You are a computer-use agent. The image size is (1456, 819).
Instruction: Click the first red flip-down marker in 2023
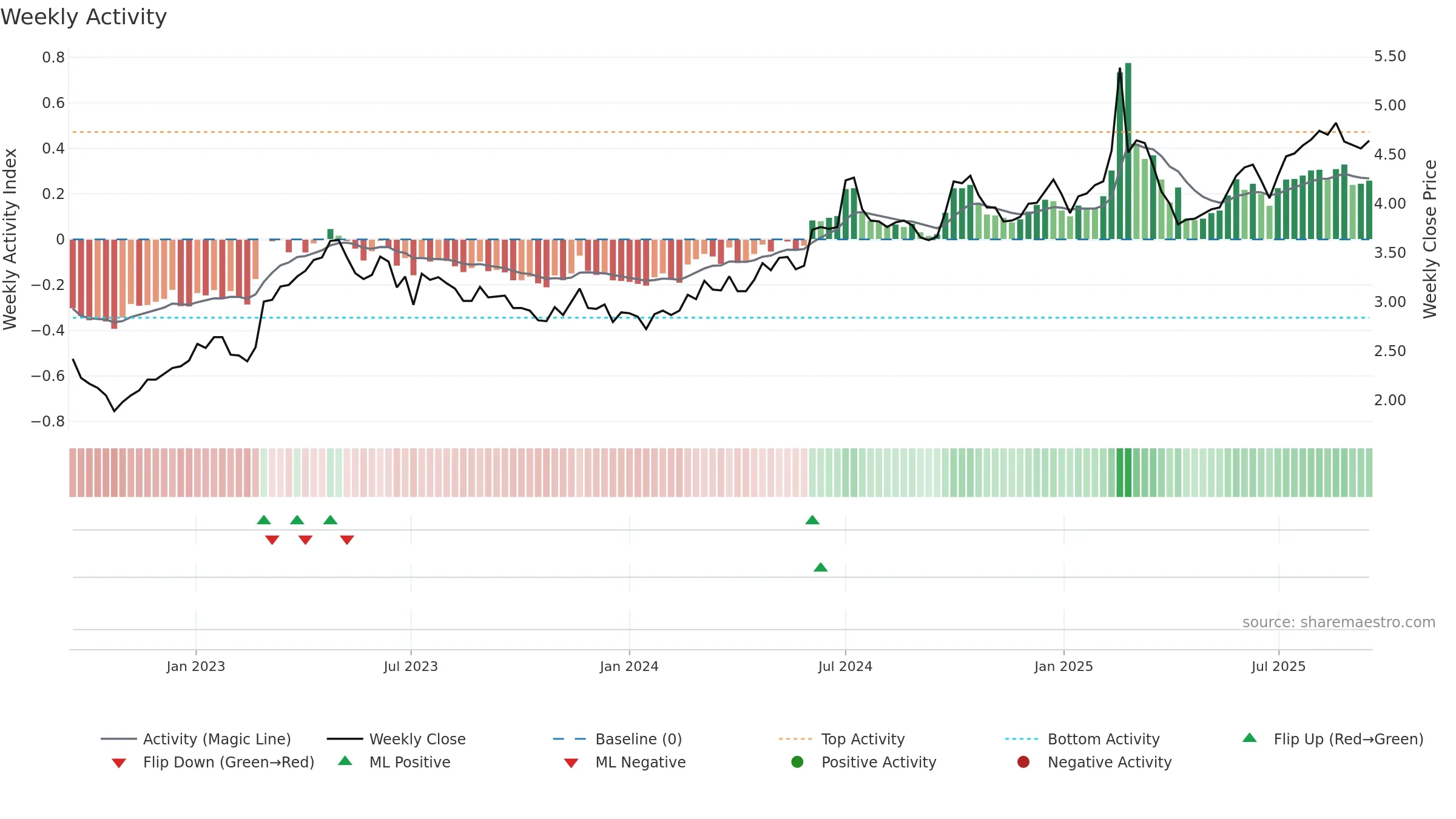pyautogui.click(x=272, y=540)
